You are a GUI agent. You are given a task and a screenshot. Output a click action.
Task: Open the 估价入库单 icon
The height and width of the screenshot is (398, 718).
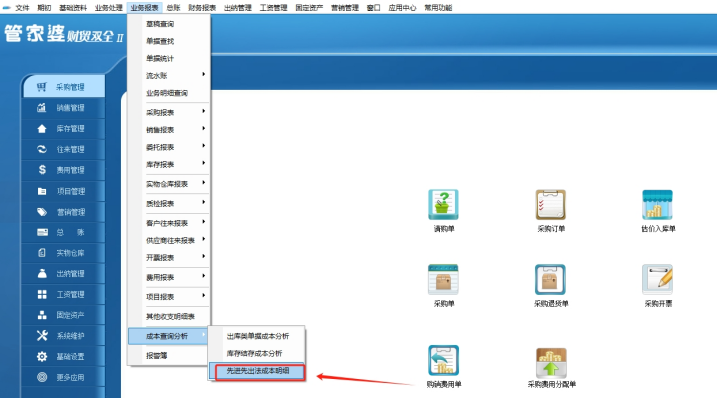coord(658,205)
